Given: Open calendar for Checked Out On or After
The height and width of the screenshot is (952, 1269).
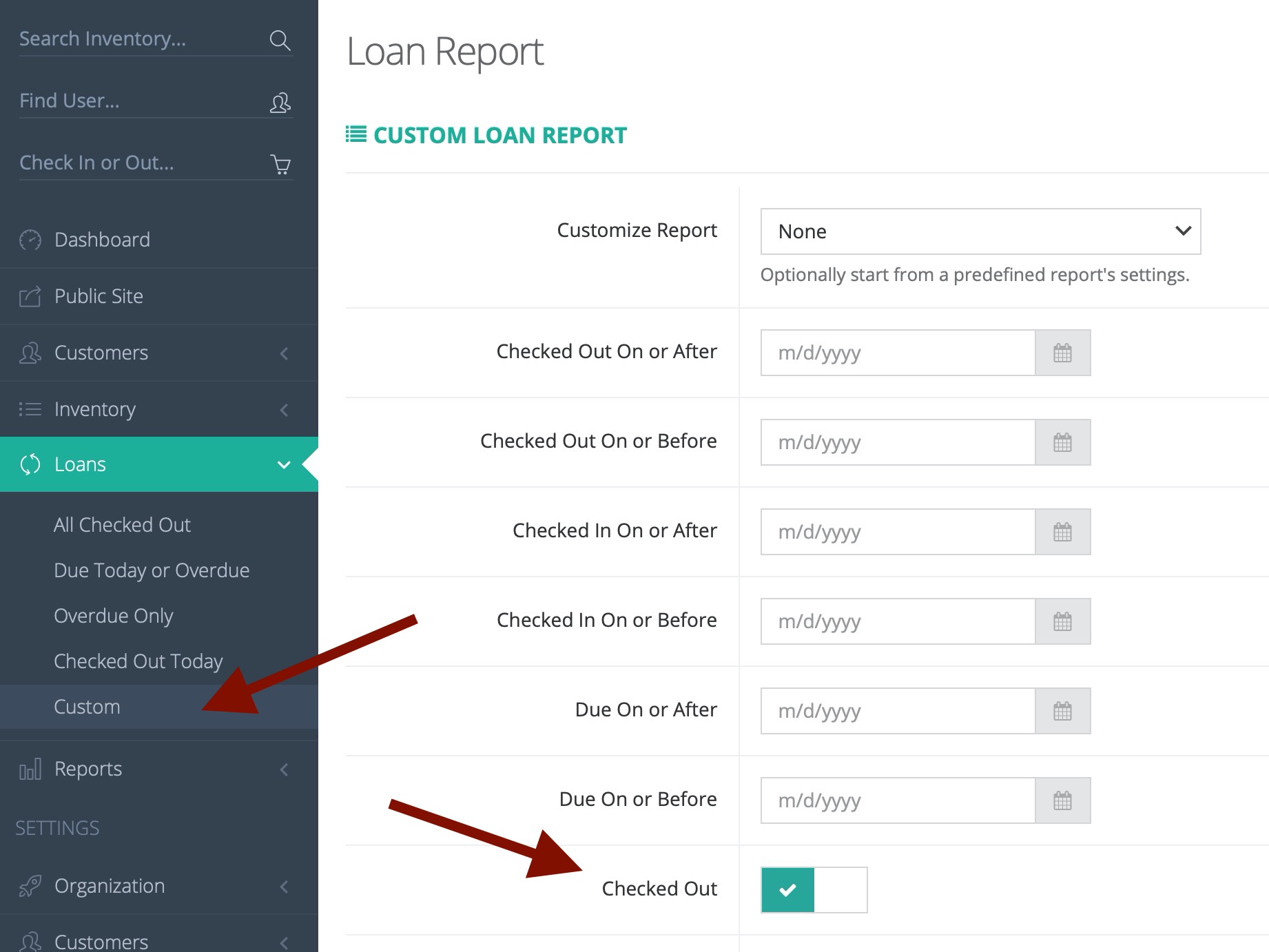Looking at the screenshot, I should click(x=1062, y=353).
